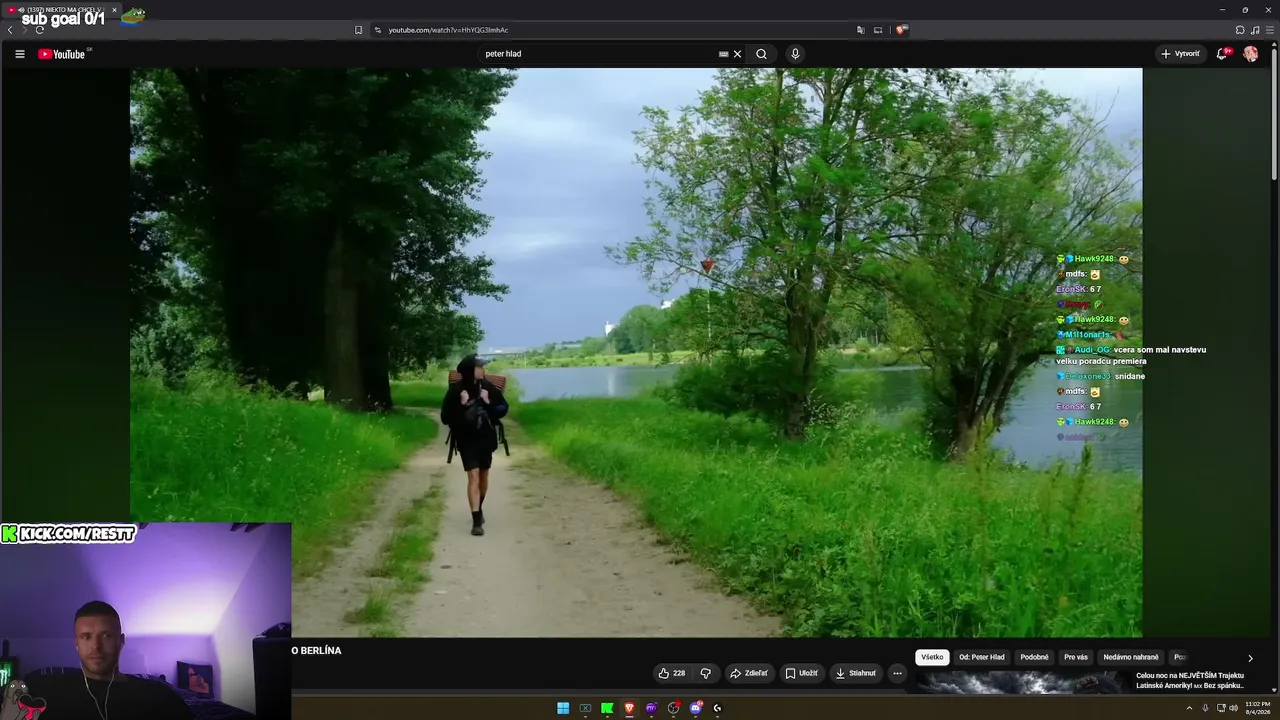The width and height of the screenshot is (1280, 720).
Task: Open YouTube notifications bell
Action: (x=1222, y=54)
